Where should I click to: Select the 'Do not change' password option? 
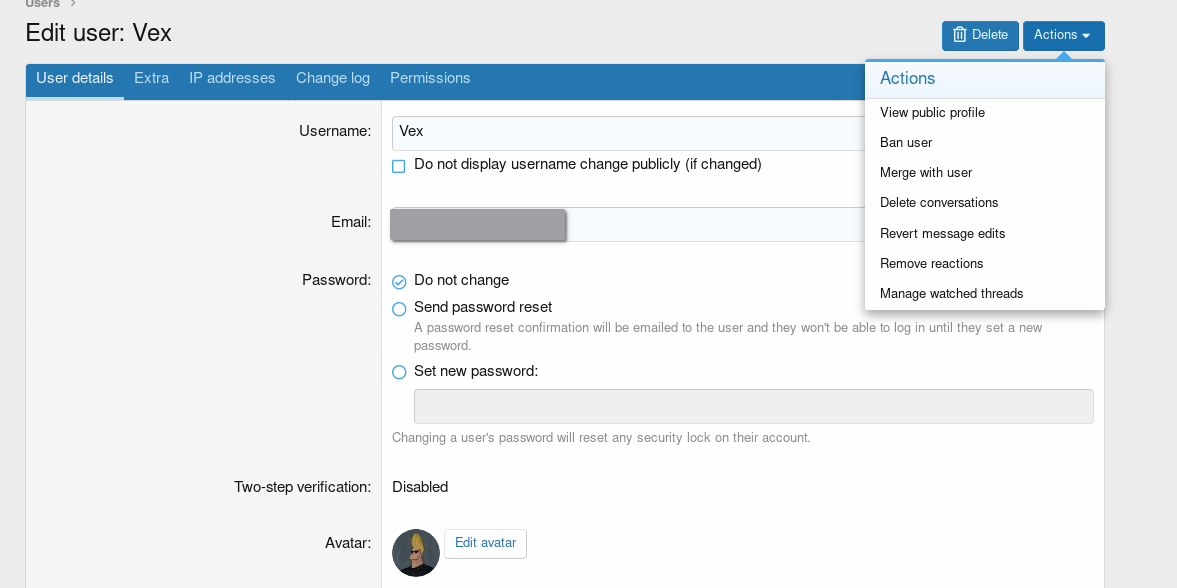click(400, 282)
